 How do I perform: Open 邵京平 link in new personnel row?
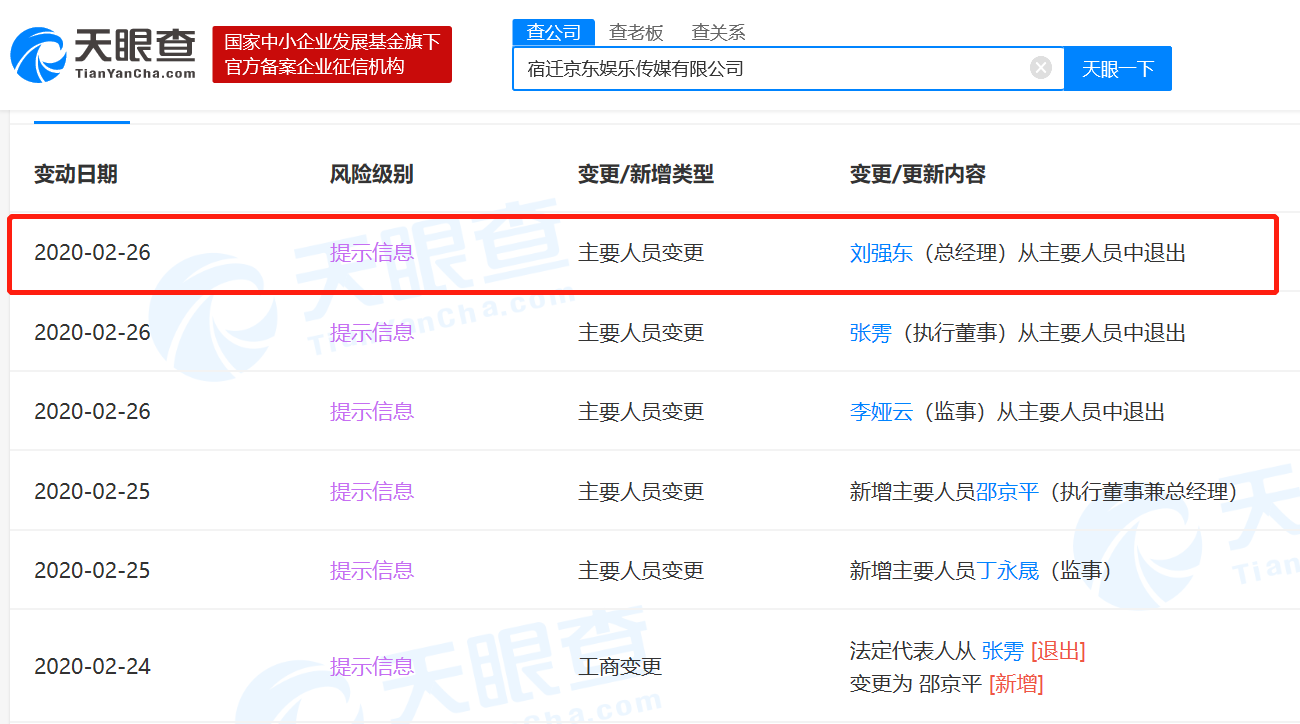click(x=1007, y=492)
